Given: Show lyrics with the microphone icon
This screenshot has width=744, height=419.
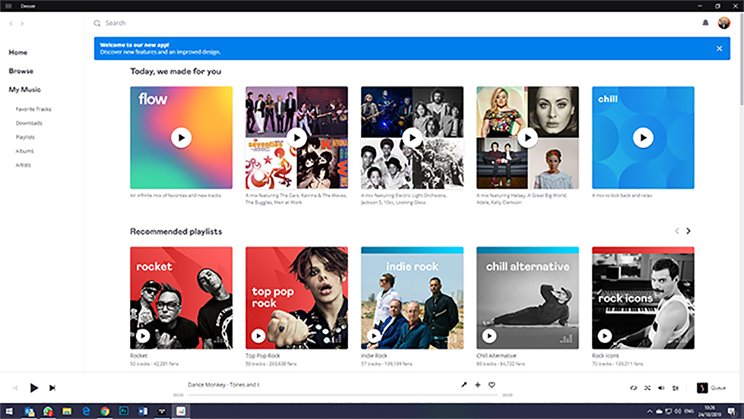Looking at the screenshot, I should [x=463, y=385].
